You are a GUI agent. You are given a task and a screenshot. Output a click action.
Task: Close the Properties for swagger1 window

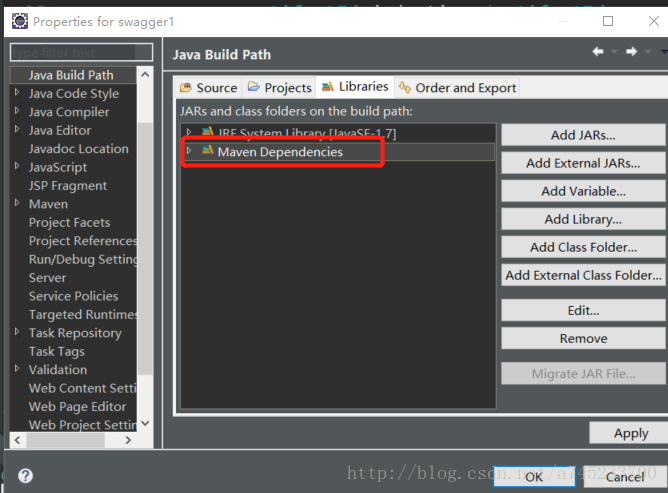(654, 21)
